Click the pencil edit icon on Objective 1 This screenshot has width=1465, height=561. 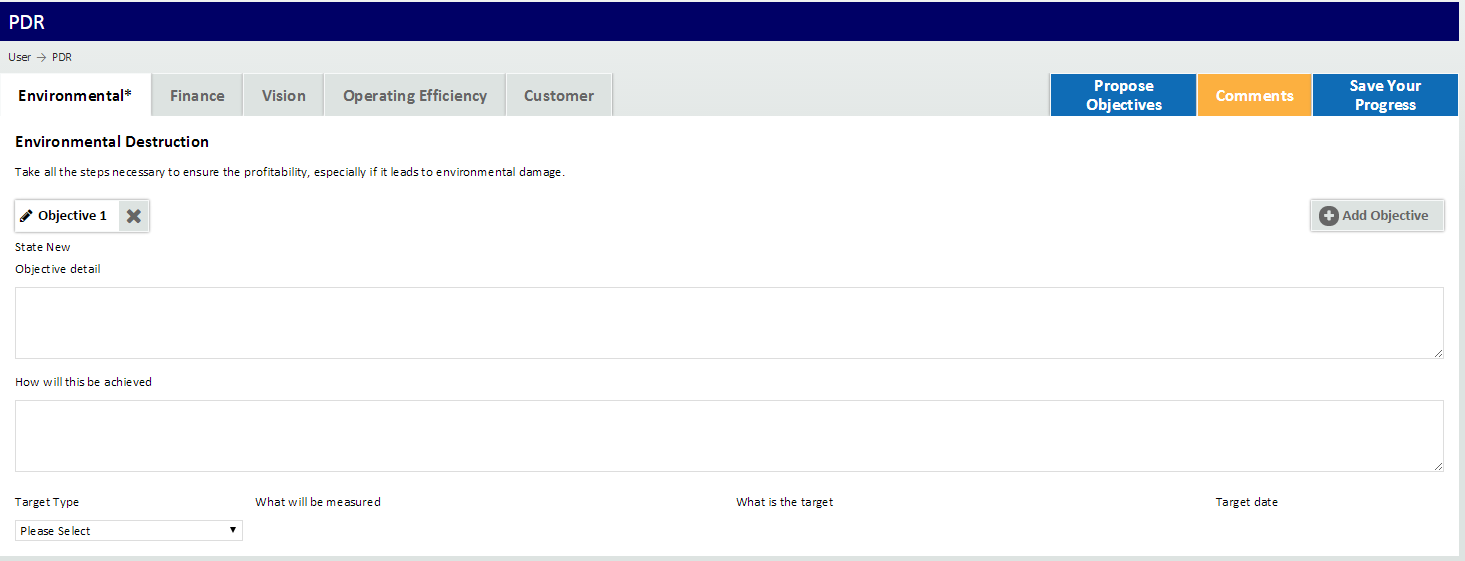pyautogui.click(x=26, y=216)
